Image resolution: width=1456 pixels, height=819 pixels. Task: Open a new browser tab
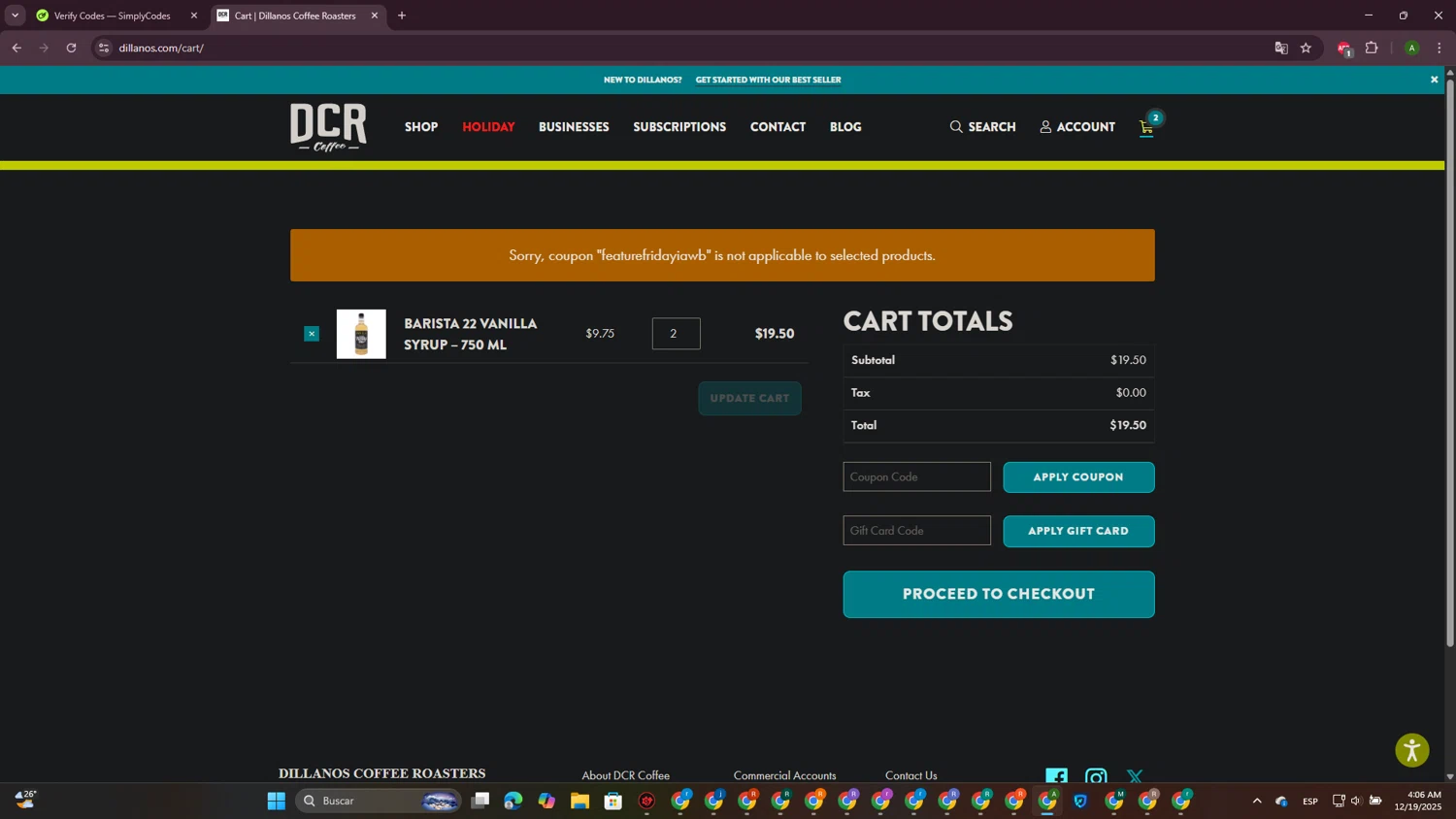(402, 16)
